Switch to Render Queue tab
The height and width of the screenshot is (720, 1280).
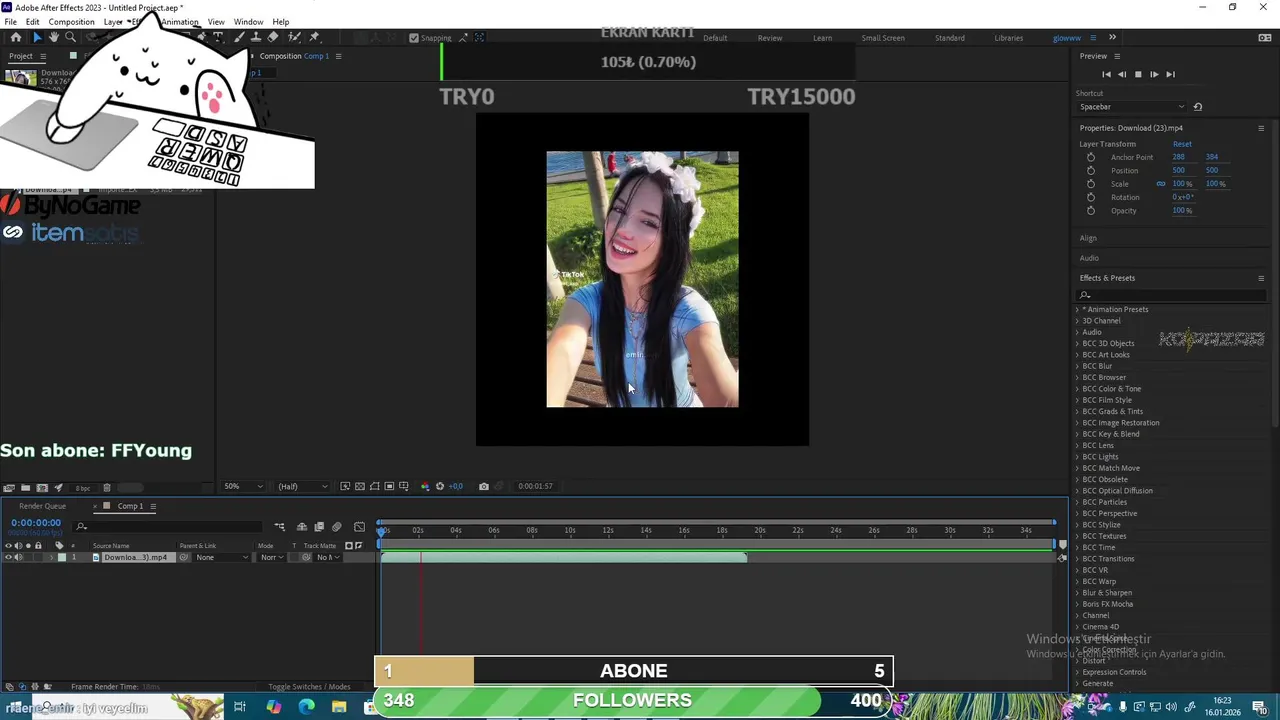click(42, 506)
